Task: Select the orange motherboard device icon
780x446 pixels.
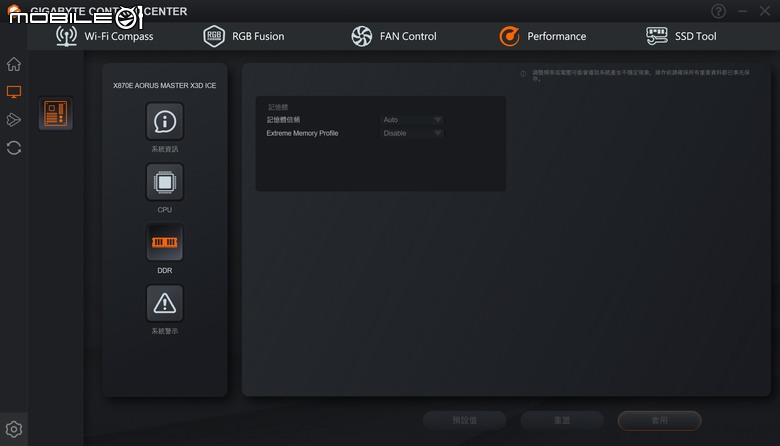Action: pyautogui.click(x=56, y=113)
